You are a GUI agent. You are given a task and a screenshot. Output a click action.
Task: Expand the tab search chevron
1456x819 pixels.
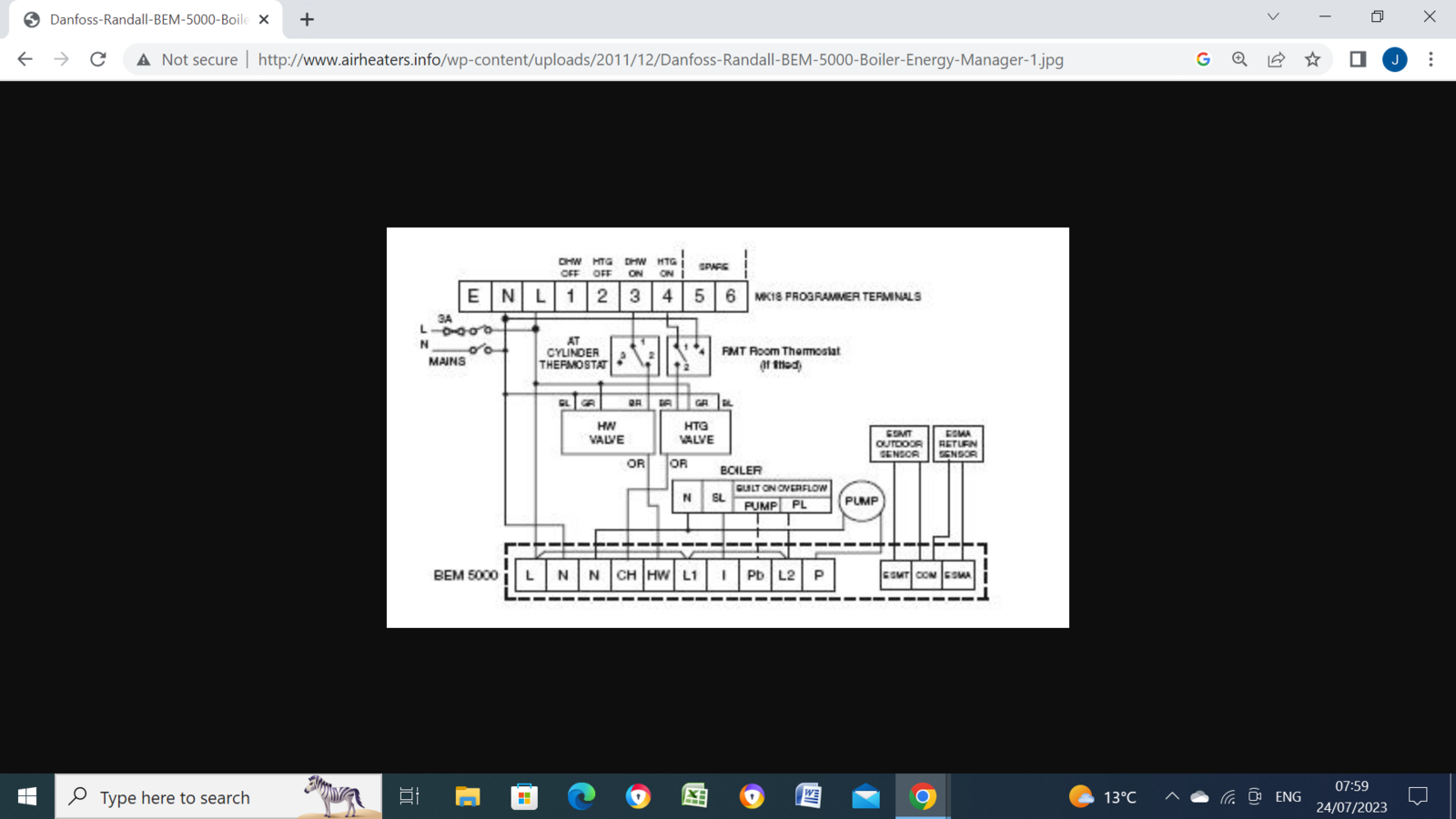1273,17
